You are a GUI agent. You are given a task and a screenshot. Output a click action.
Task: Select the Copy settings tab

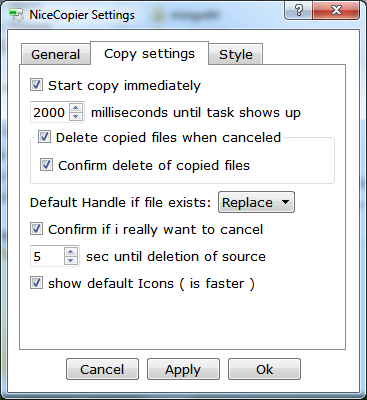pos(149,53)
